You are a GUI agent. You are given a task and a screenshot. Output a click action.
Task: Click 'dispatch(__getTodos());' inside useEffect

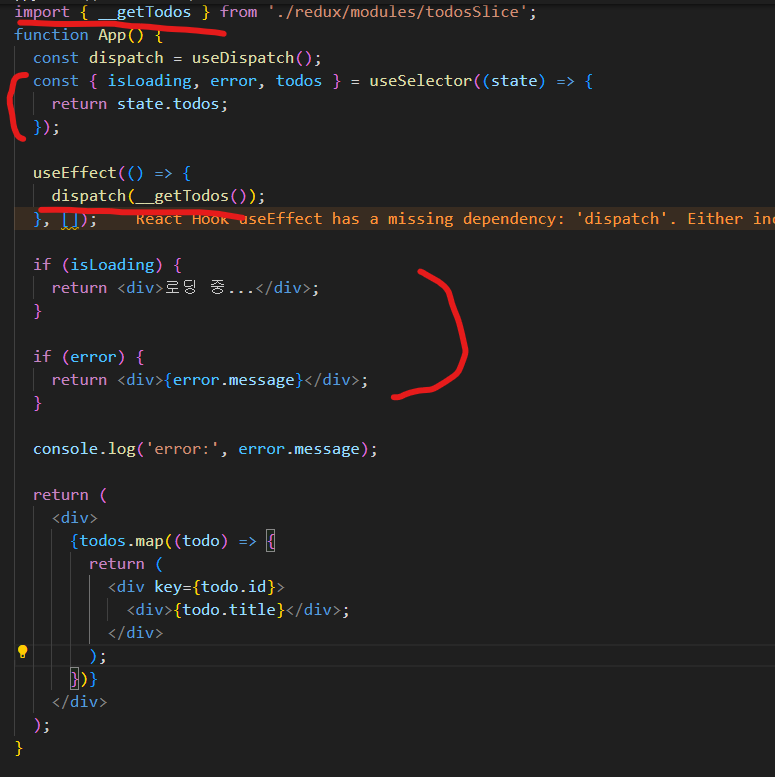(159, 196)
